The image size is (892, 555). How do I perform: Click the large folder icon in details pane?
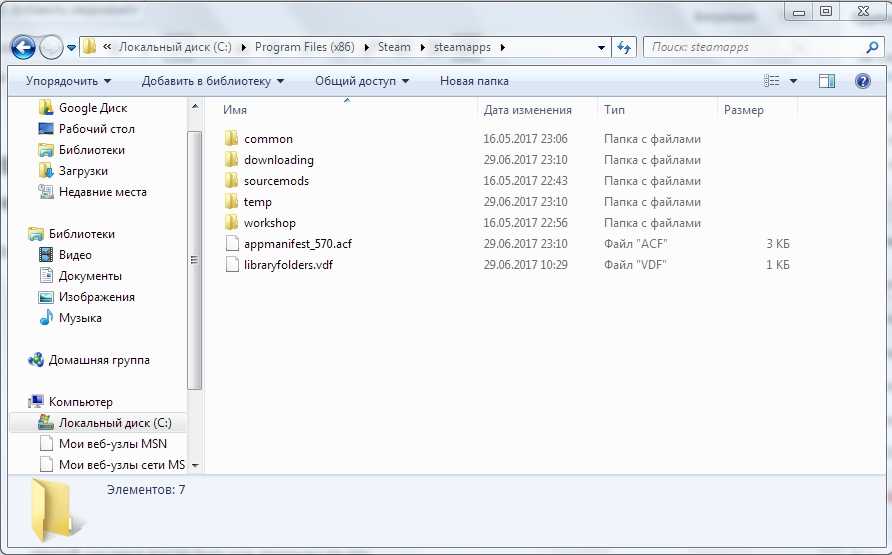[x=54, y=511]
